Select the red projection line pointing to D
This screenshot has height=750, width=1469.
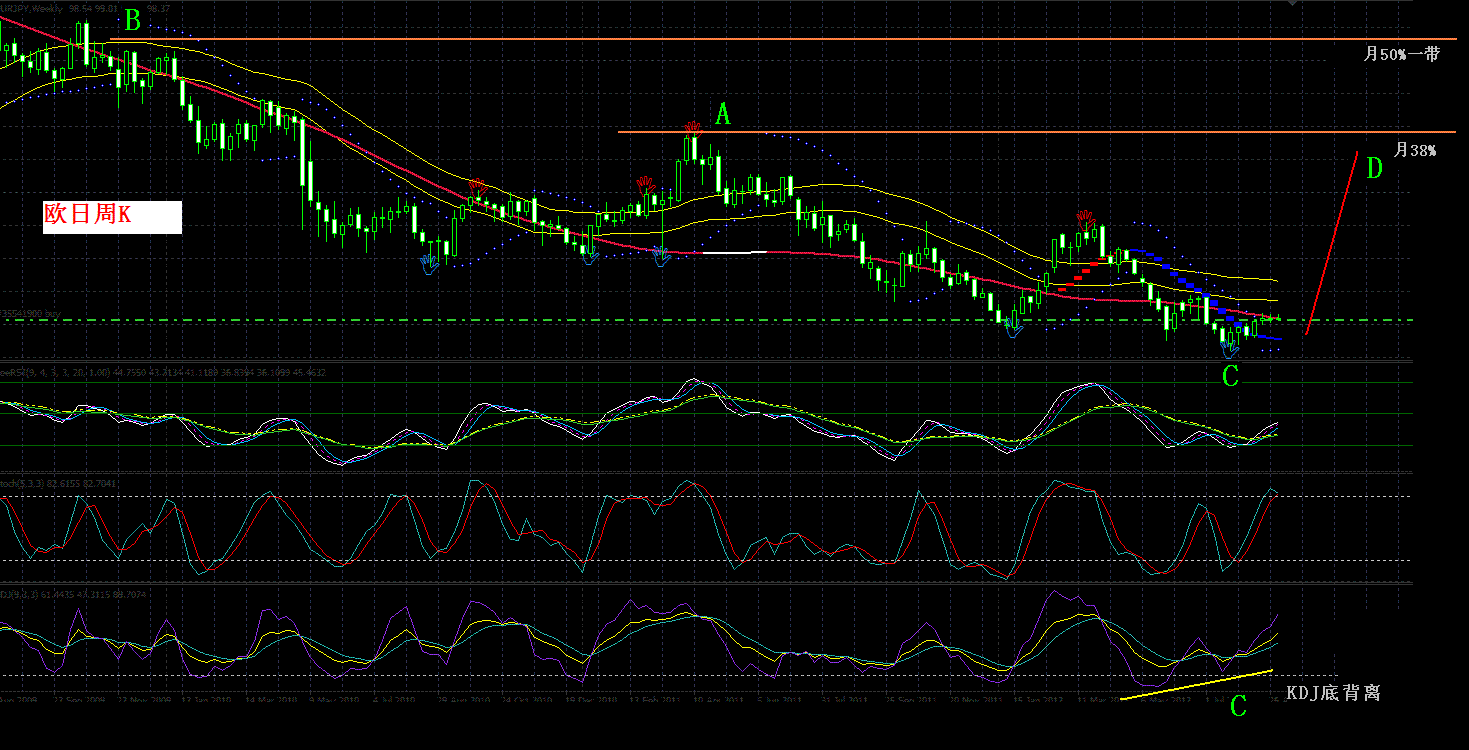click(x=1331, y=243)
